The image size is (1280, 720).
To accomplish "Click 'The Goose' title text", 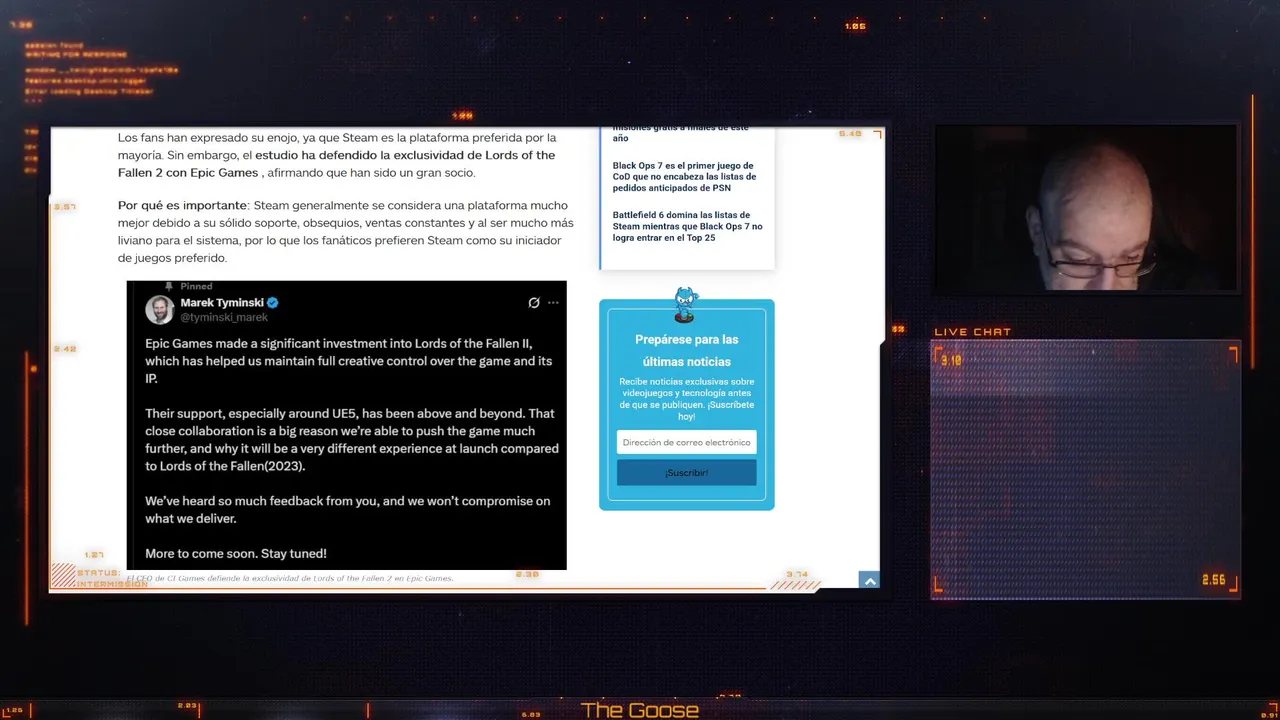I will coord(640,710).
